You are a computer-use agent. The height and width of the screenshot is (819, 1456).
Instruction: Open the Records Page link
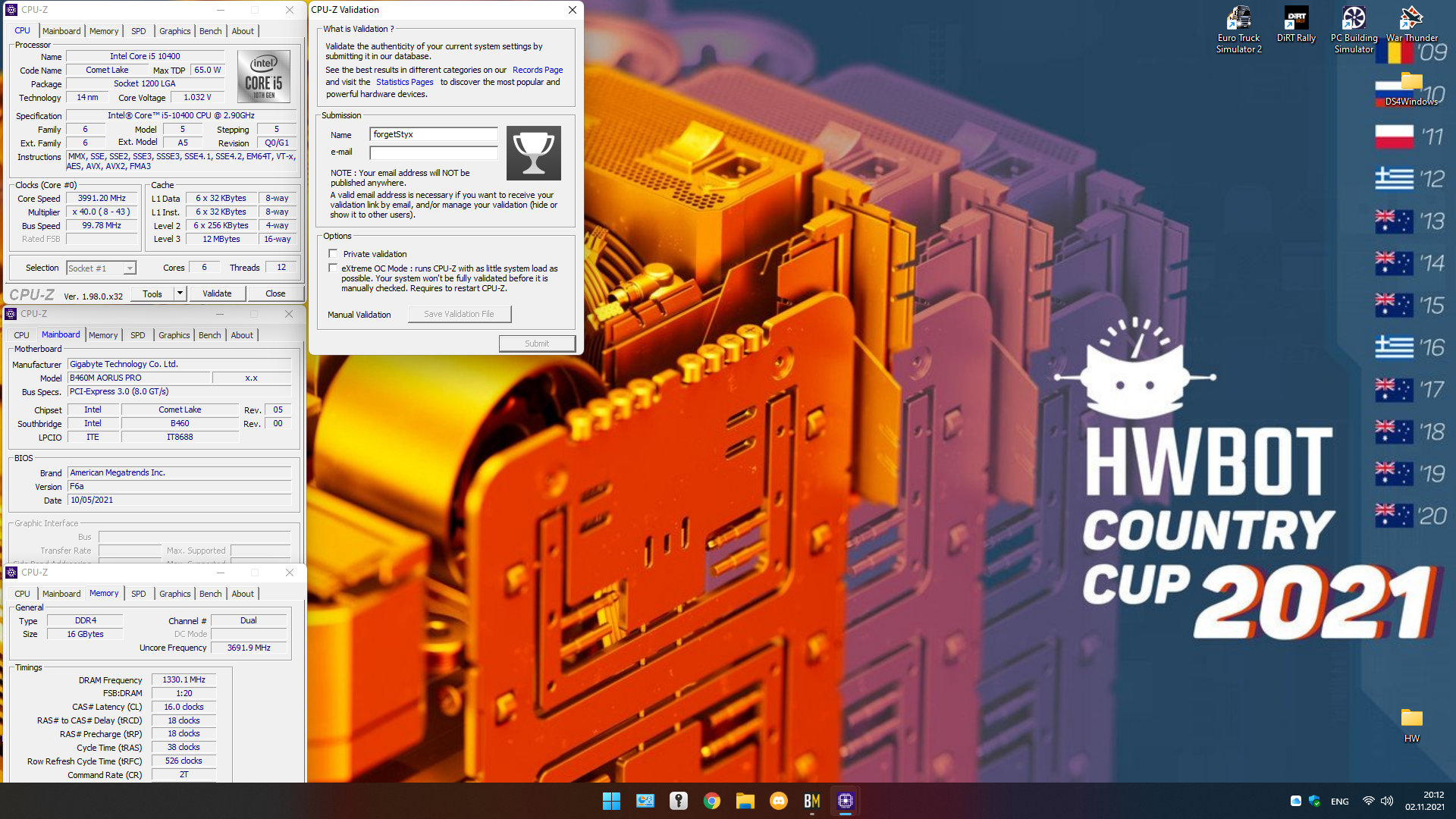pos(538,70)
